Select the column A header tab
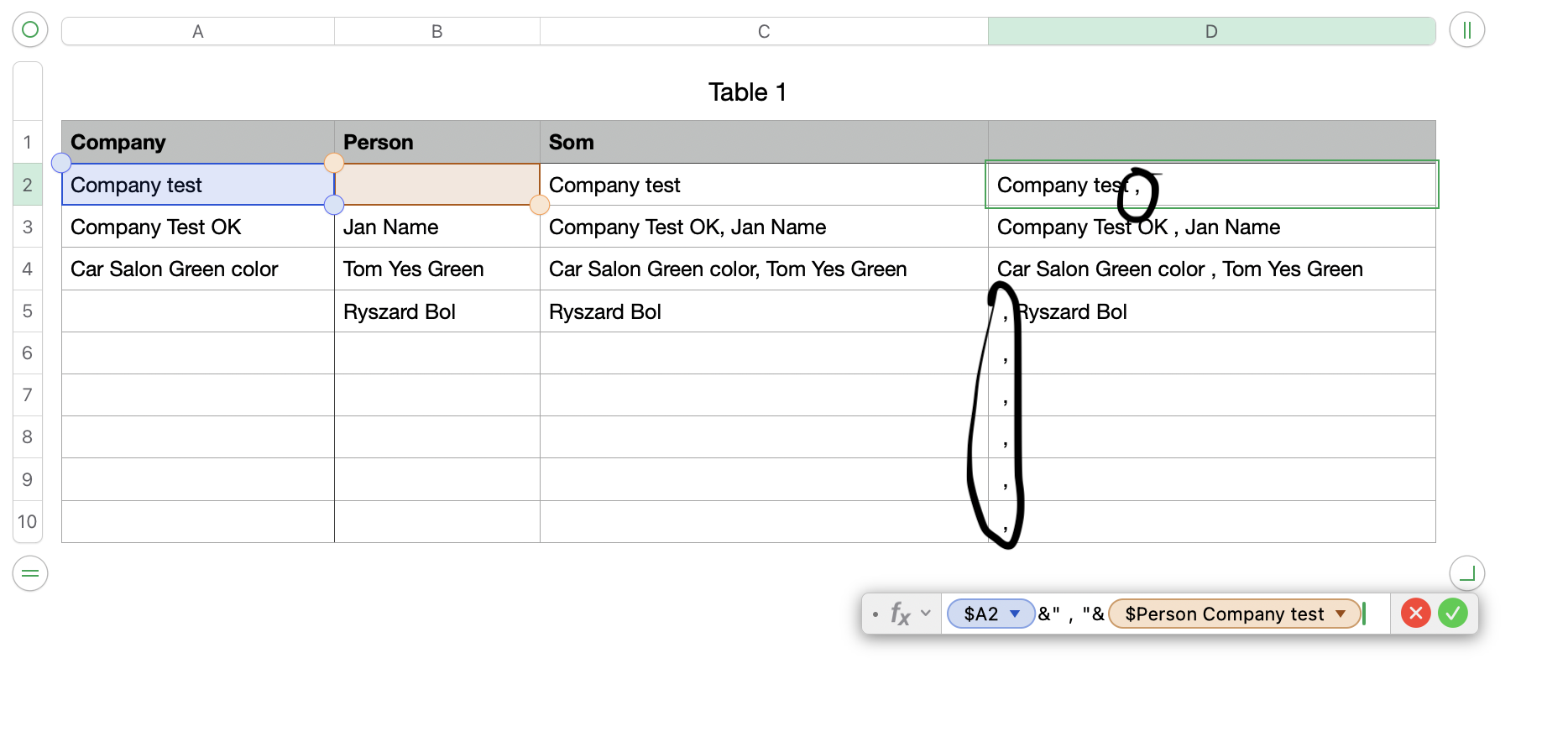 pyautogui.click(x=198, y=31)
